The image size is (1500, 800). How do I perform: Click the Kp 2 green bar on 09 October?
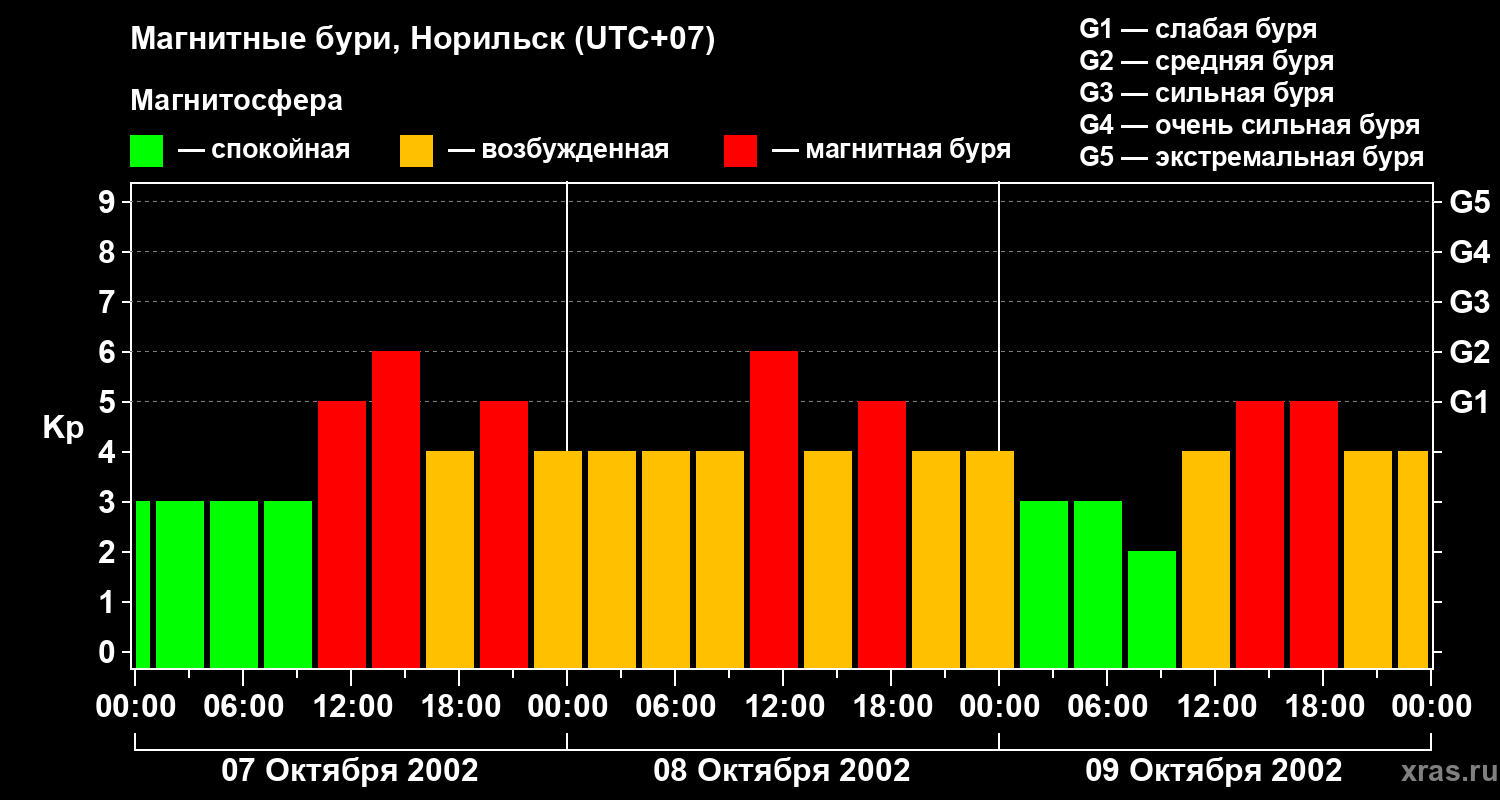pos(1152,610)
